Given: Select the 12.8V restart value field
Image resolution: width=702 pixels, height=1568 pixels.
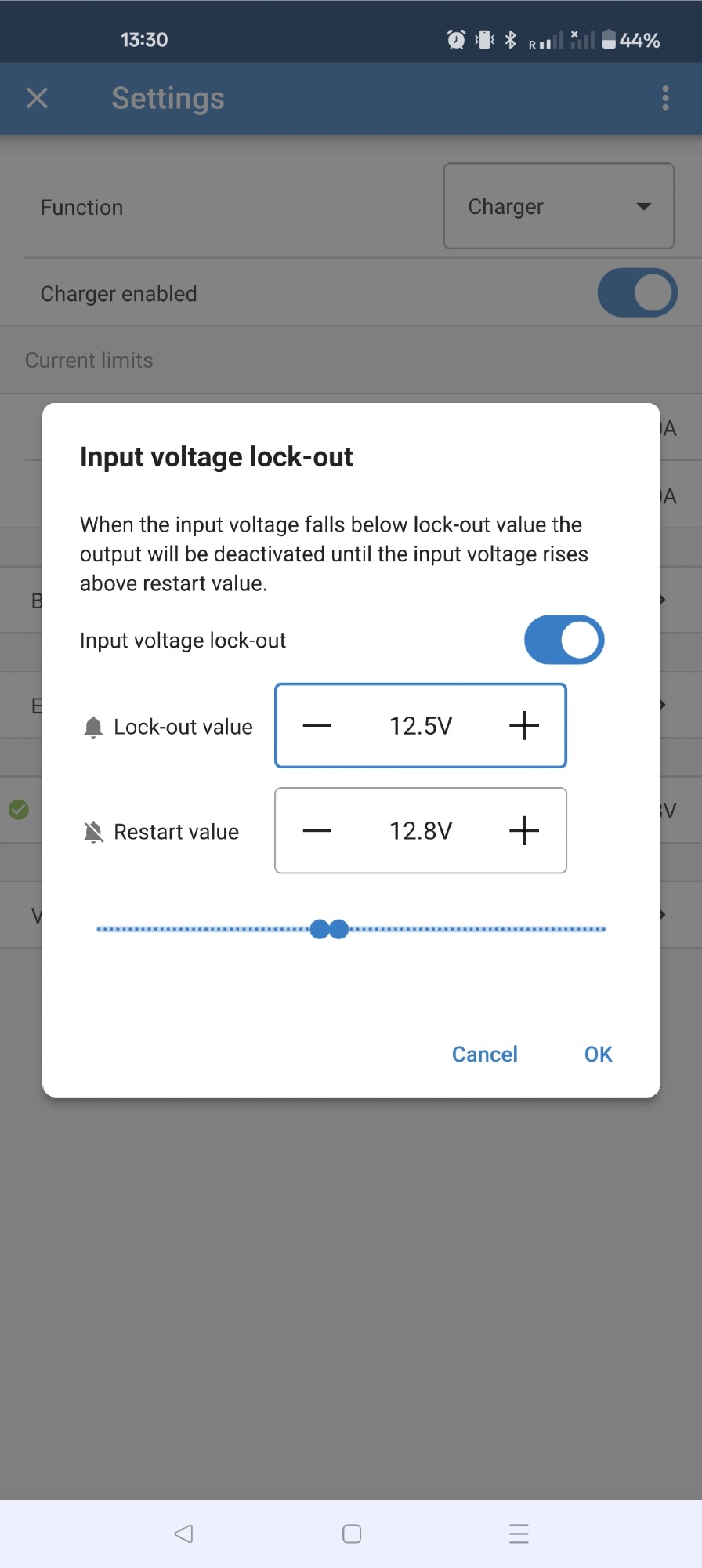Looking at the screenshot, I should pyautogui.click(x=421, y=831).
